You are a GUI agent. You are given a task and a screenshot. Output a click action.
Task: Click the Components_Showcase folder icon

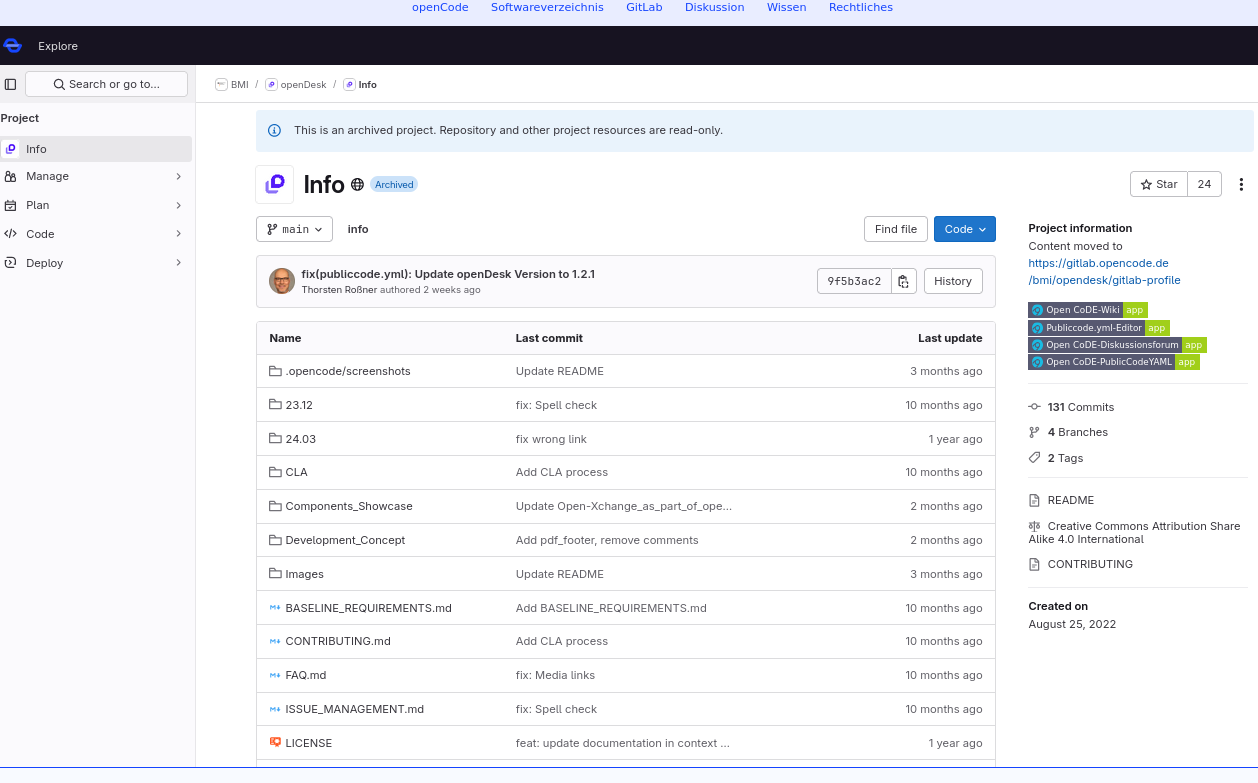click(275, 506)
